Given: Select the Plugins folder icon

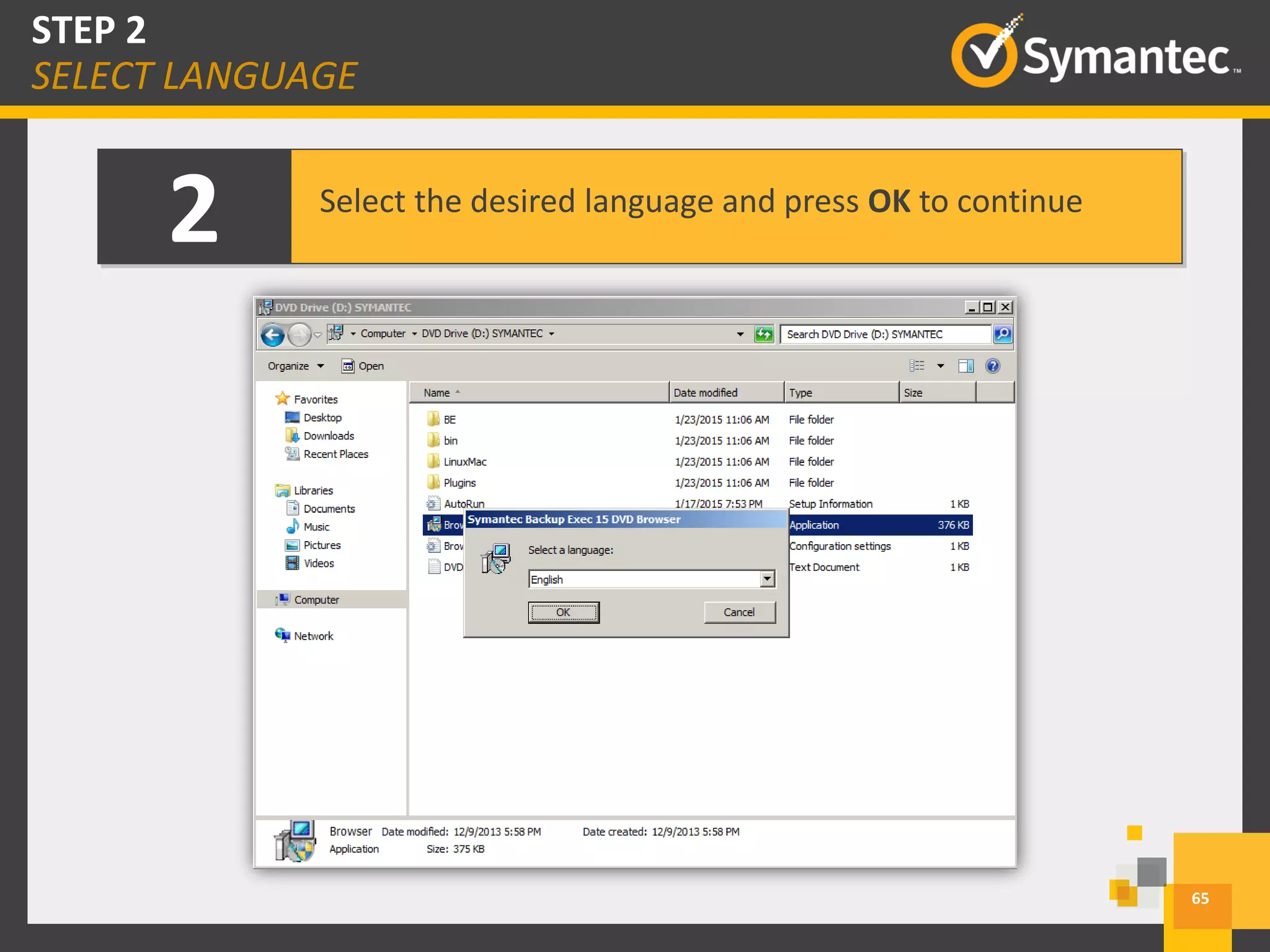Looking at the screenshot, I should click(x=433, y=482).
